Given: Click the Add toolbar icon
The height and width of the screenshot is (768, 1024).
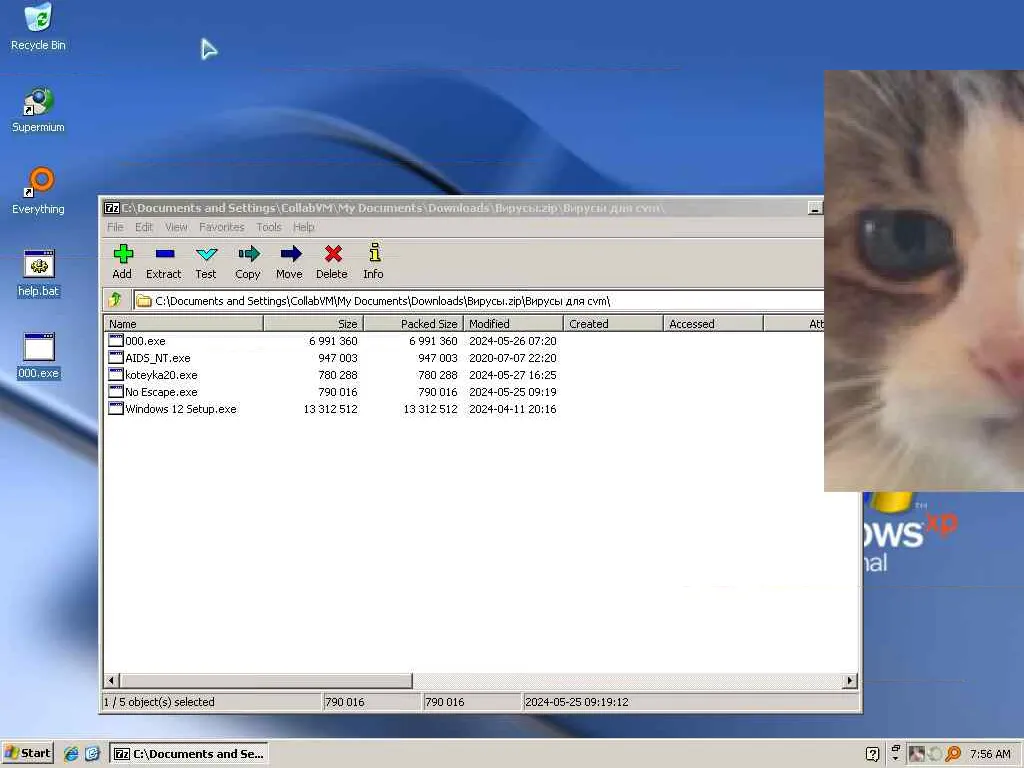Looking at the screenshot, I should point(123,253).
